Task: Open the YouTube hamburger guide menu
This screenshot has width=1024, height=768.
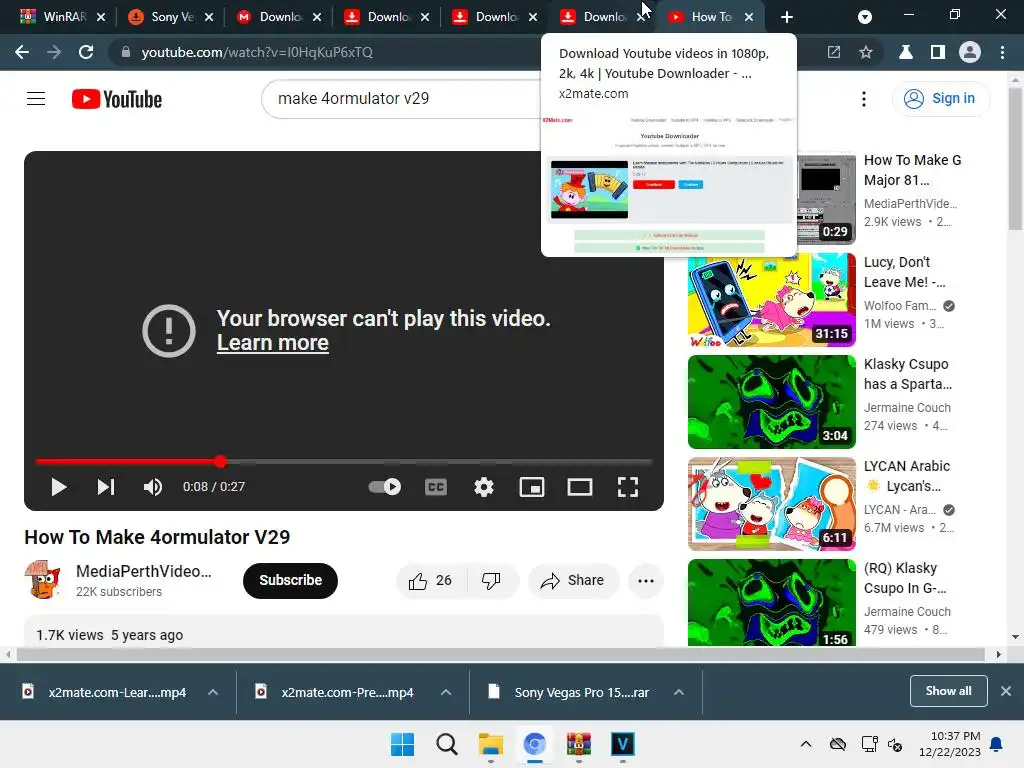Action: (36, 99)
